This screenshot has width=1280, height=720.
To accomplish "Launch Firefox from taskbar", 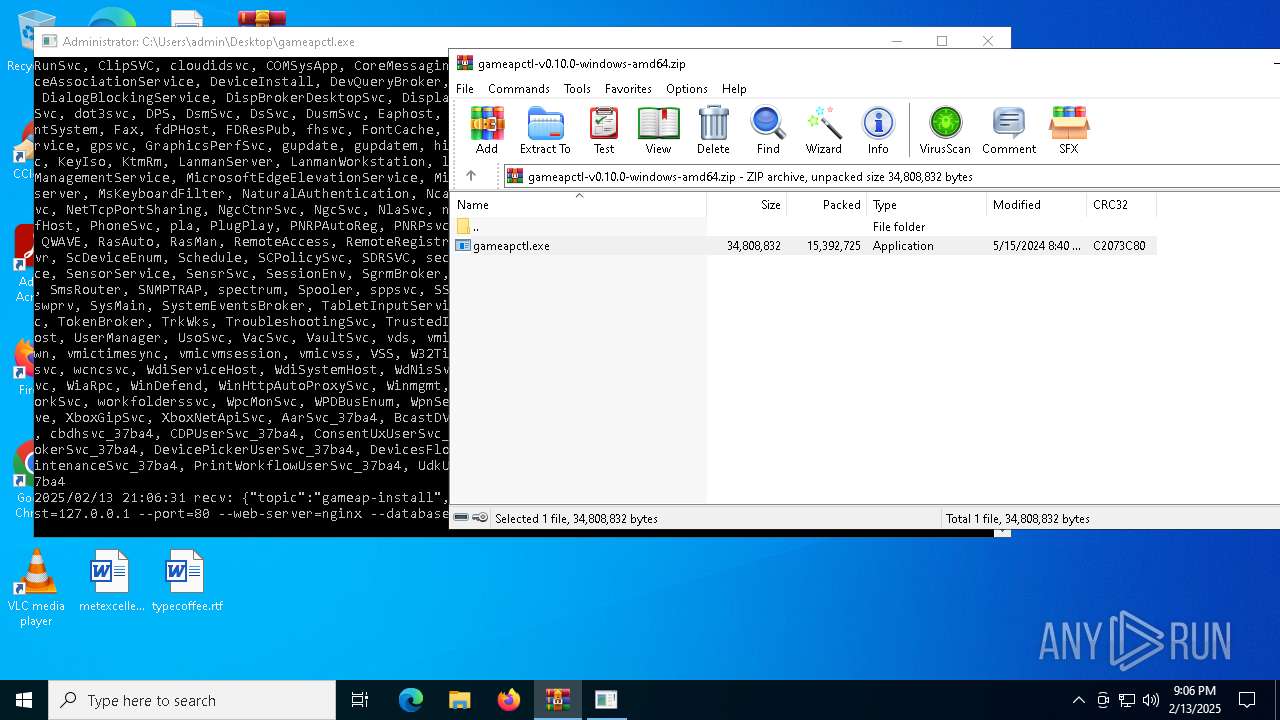I will pos(508,700).
